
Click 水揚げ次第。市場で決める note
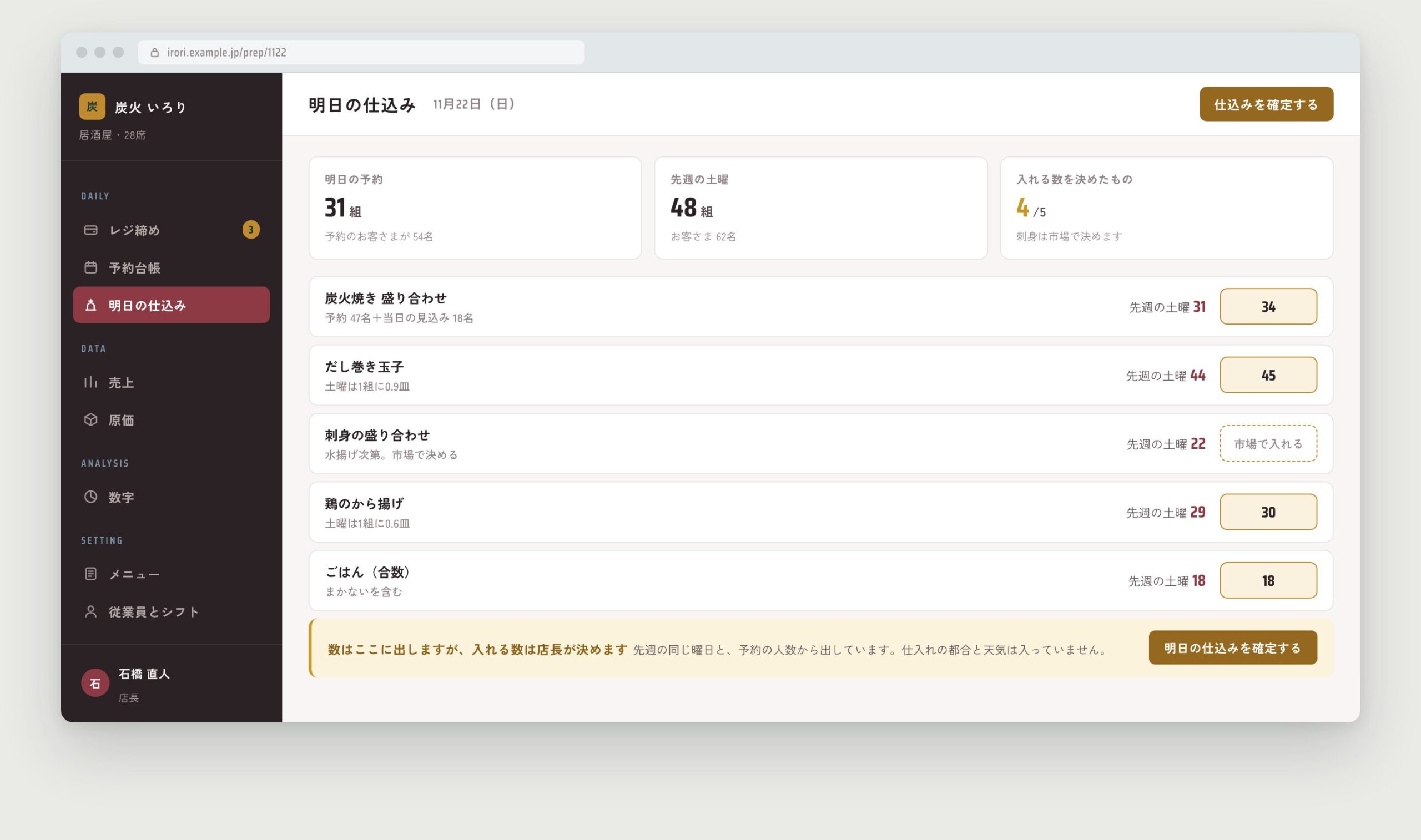coord(391,454)
